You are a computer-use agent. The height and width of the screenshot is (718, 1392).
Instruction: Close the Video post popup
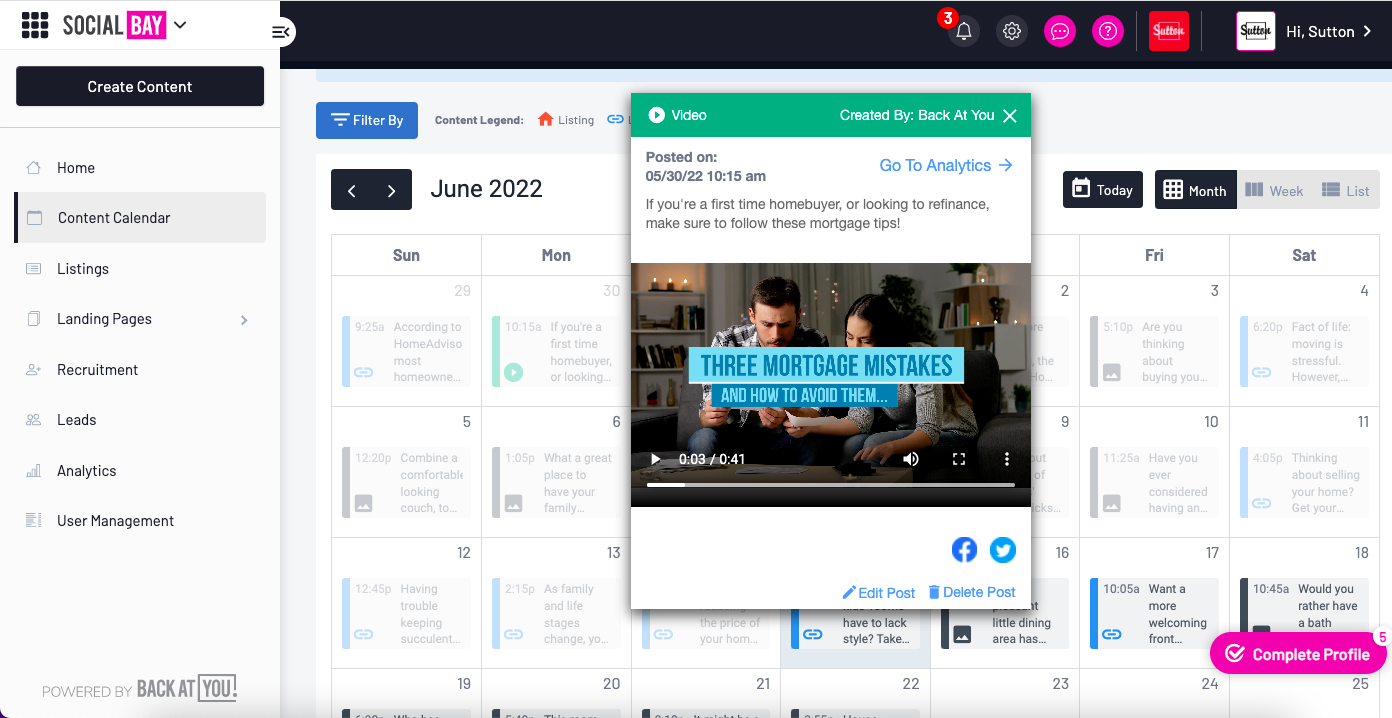[x=1010, y=116]
